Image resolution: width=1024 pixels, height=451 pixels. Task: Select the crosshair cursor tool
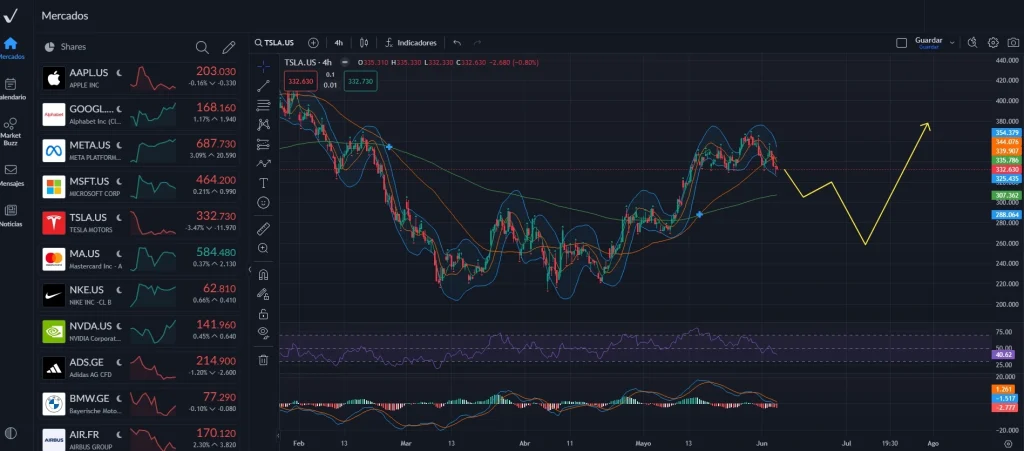(x=263, y=67)
